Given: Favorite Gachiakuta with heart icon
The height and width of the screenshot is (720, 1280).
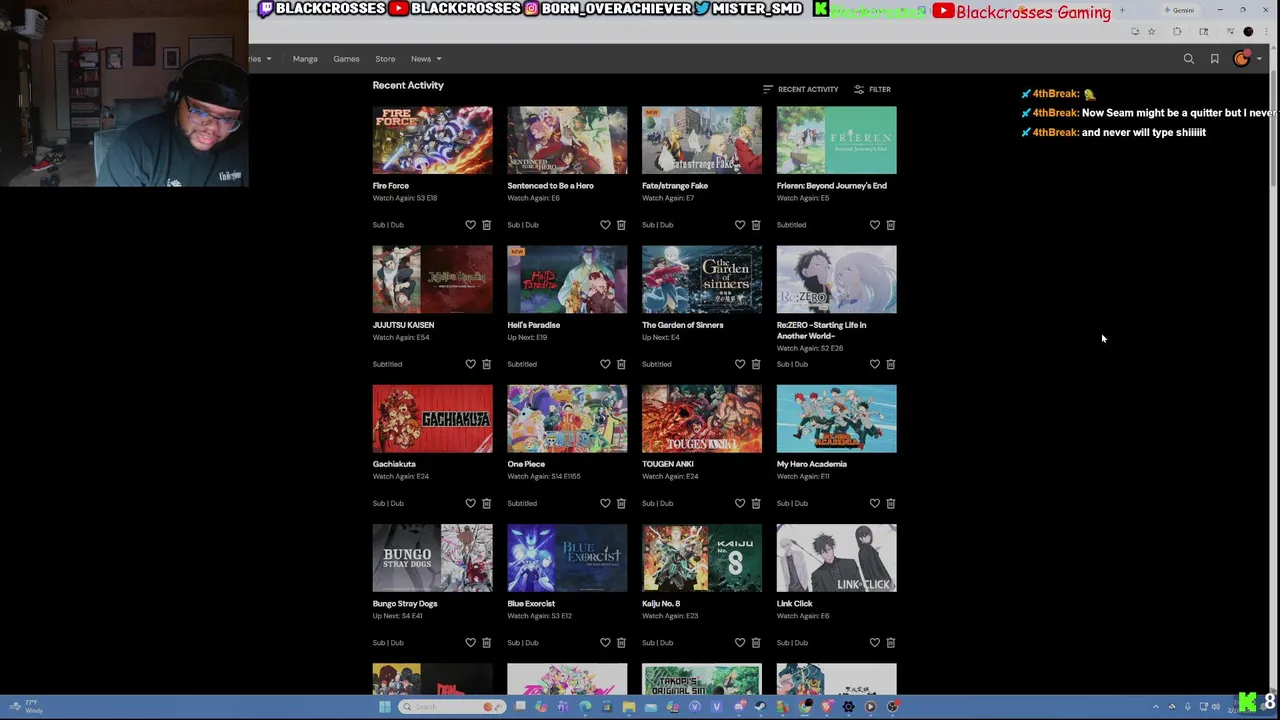Looking at the screenshot, I should coord(470,503).
